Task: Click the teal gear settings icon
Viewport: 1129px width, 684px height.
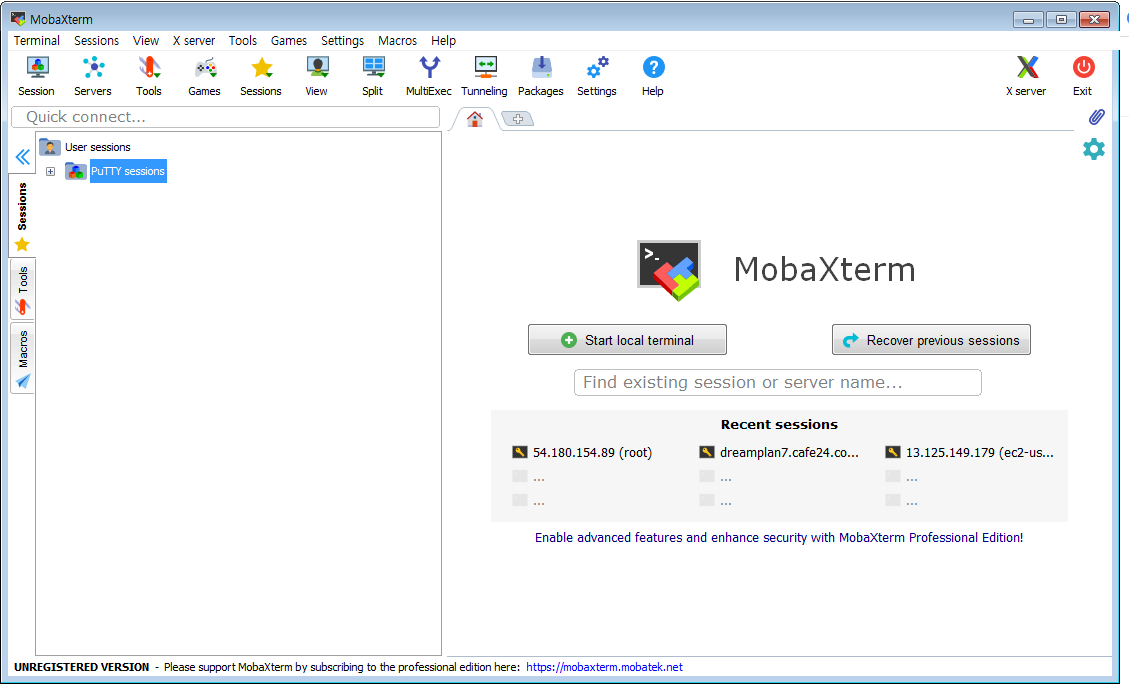Action: click(1094, 149)
